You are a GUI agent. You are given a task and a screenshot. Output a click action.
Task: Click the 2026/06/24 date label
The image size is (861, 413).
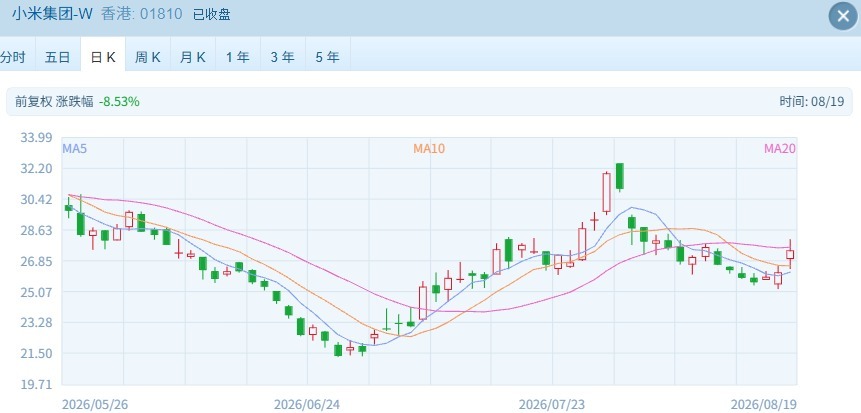(x=307, y=405)
